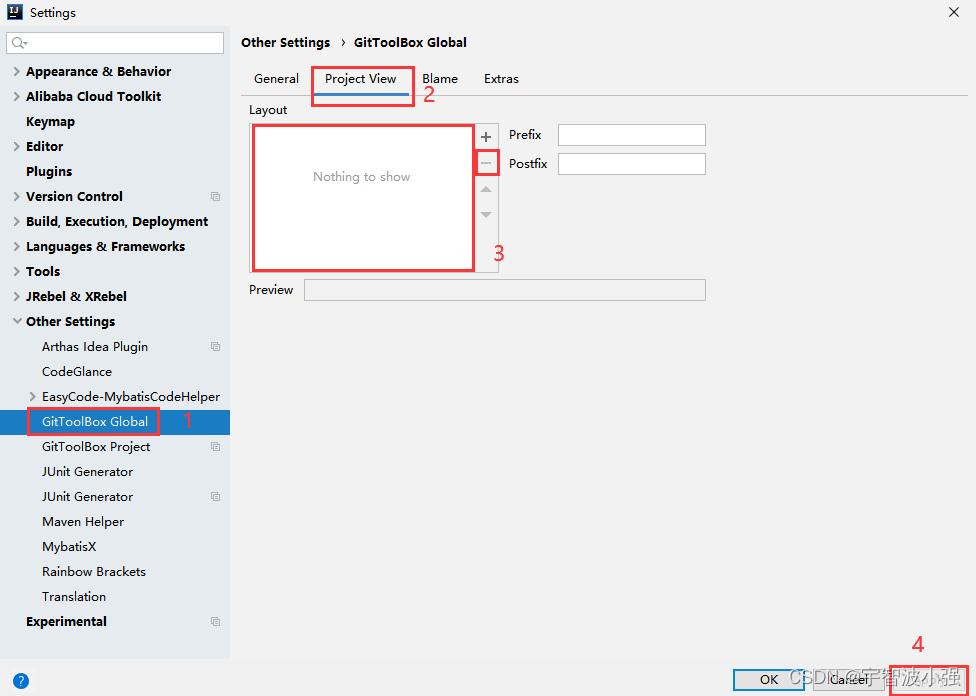Click project-level icon beside GitToolBox Project

[x=215, y=447]
